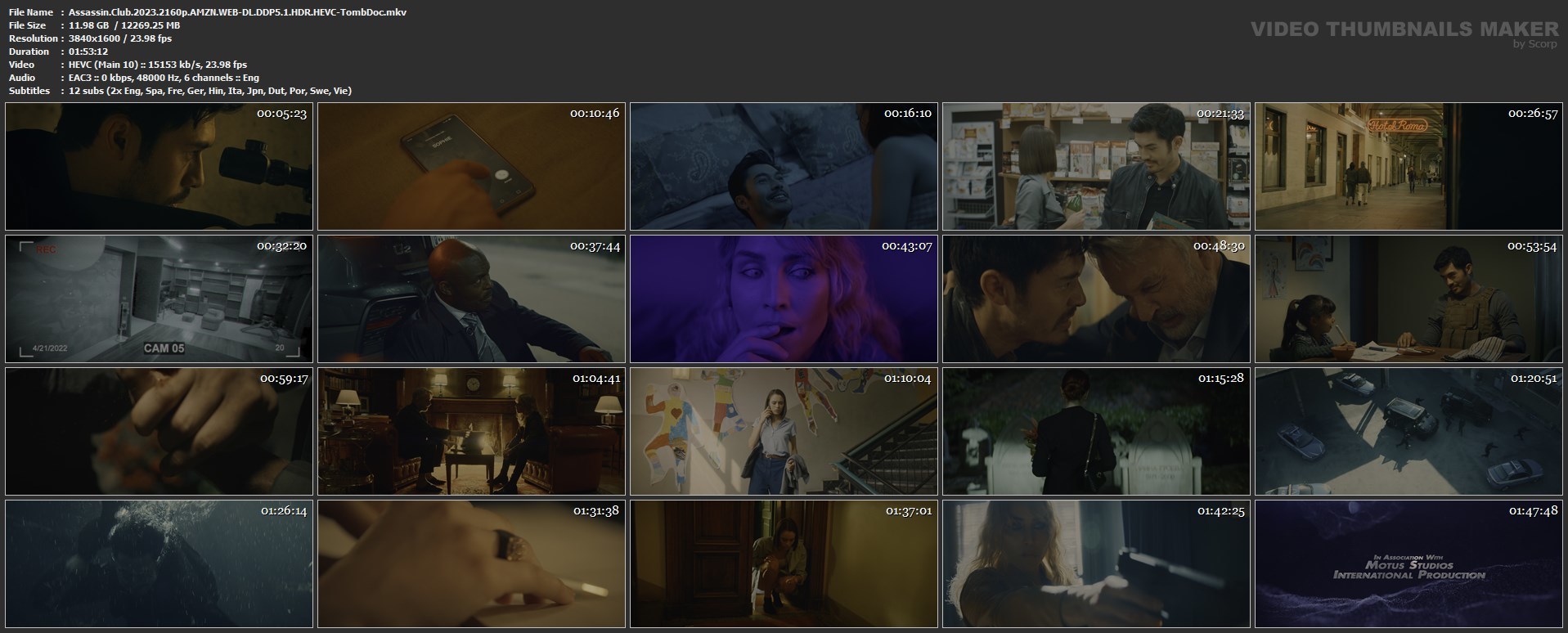Viewport: 1568px width, 633px height.
Task: Click the video codec line HEVC (Main 10)
Action: click(158, 65)
